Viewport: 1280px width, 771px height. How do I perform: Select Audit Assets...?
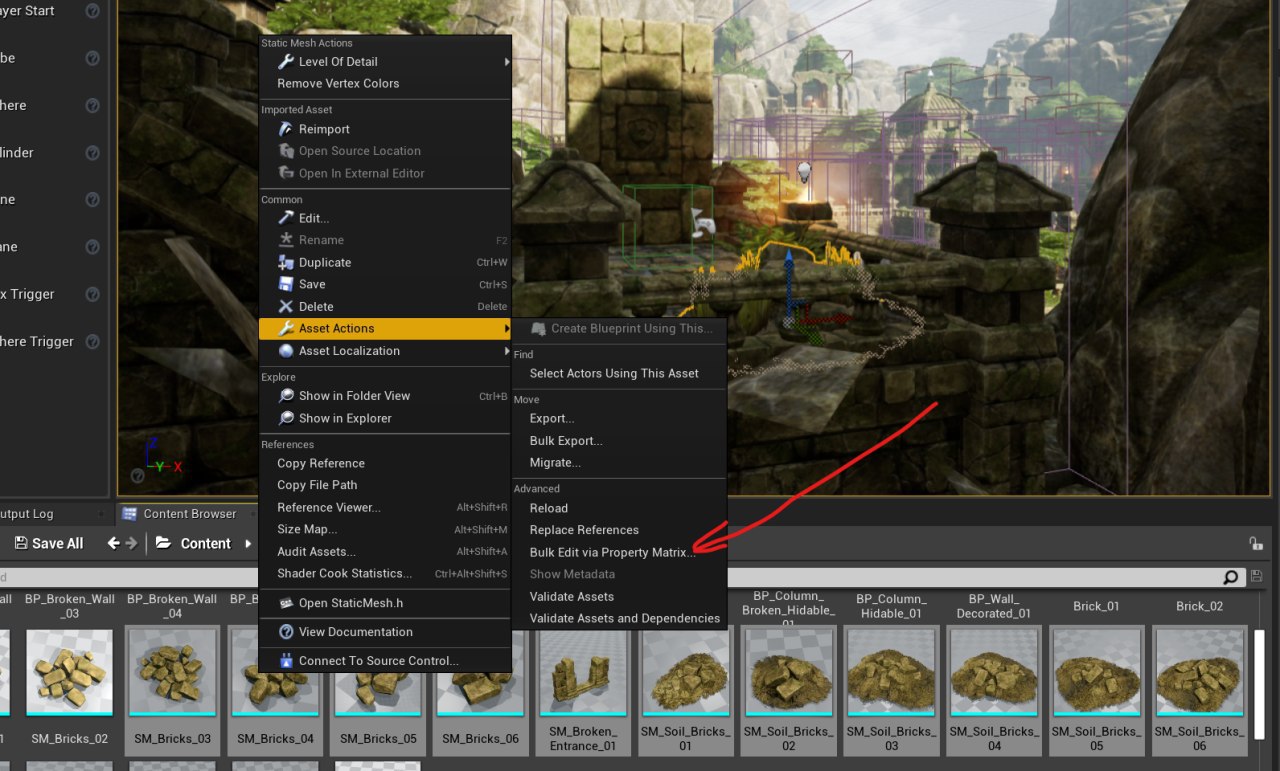(385, 551)
